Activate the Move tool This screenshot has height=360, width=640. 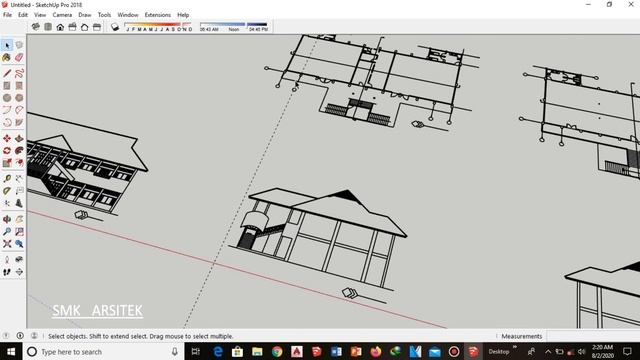(x=7, y=138)
